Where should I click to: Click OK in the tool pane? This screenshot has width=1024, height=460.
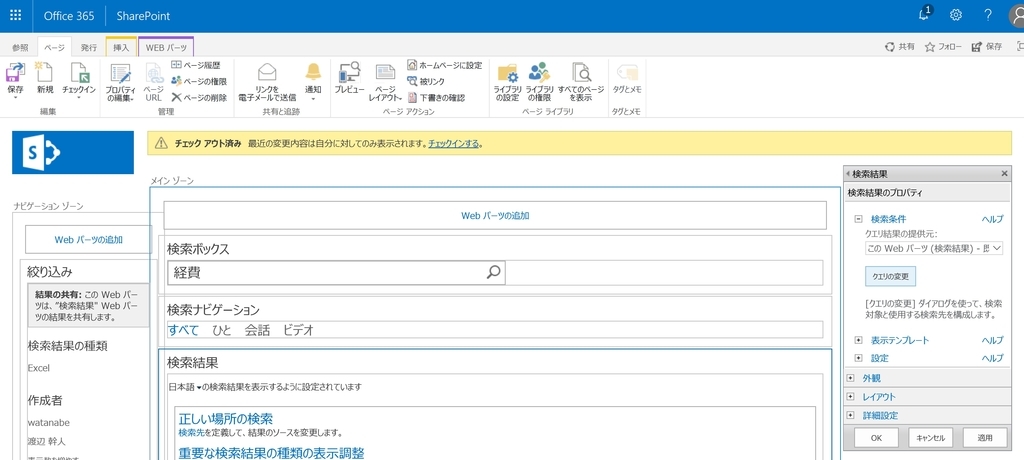pyautogui.click(x=876, y=438)
